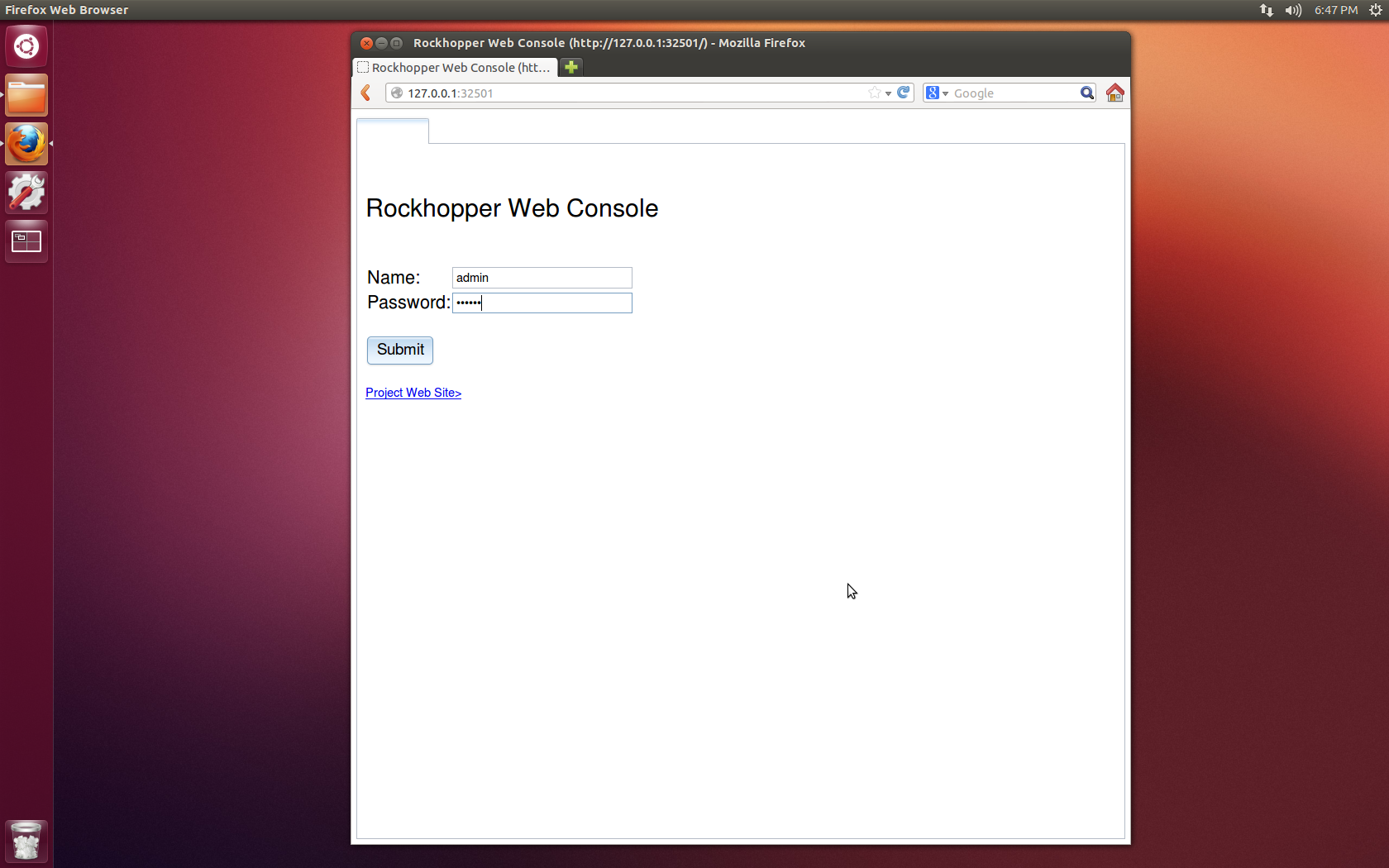The width and height of the screenshot is (1389, 868).
Task: Open the sound volume indicator menu
Action: (x=1293, y=10)
